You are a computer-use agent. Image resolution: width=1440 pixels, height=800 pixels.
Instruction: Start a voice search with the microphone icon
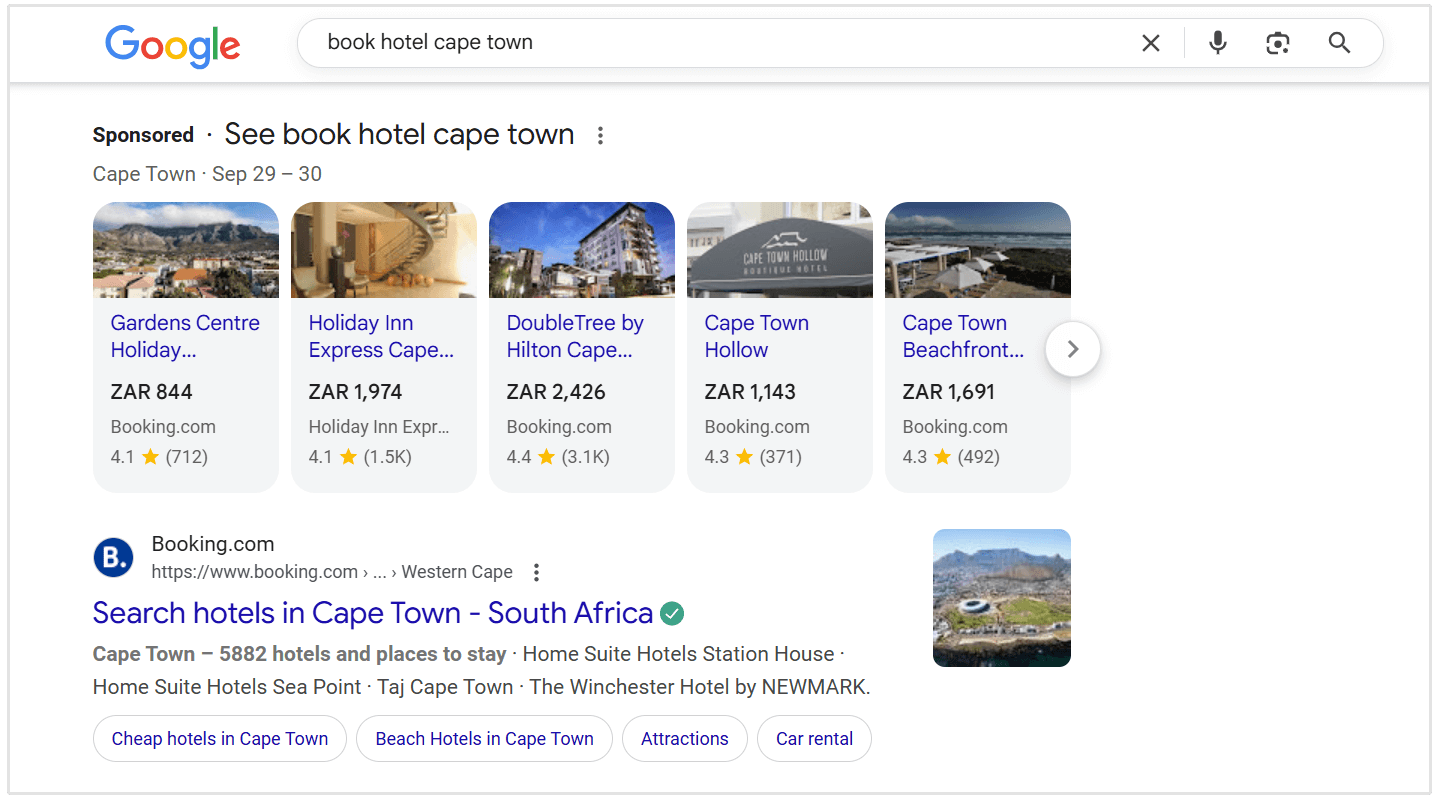click(x=1217, y=43)
